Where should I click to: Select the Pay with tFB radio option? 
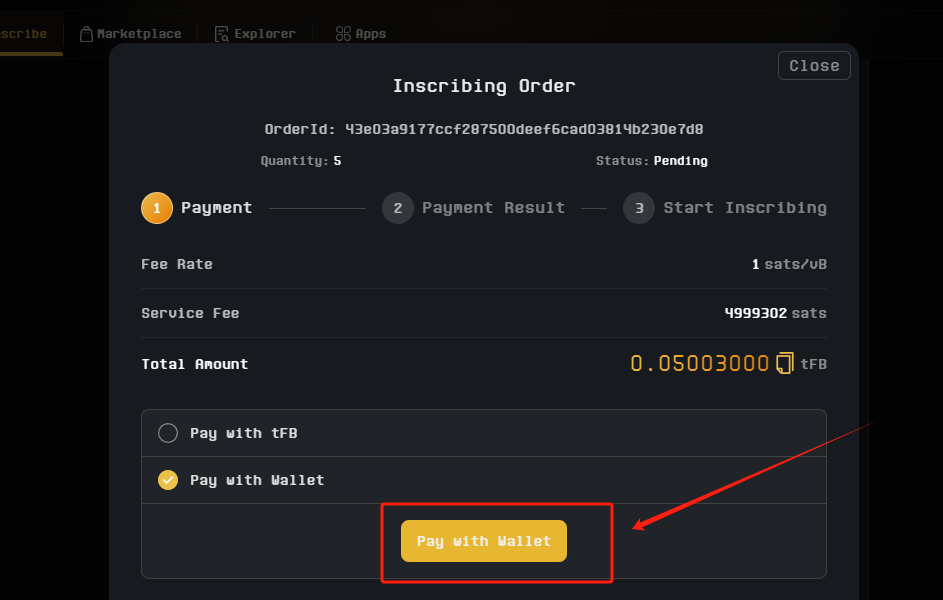(168, 433)
